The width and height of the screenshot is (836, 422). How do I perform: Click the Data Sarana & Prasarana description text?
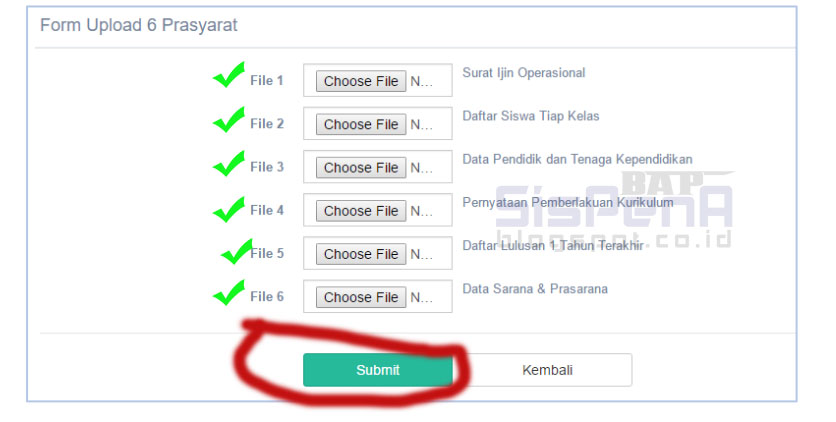[535, 289]
